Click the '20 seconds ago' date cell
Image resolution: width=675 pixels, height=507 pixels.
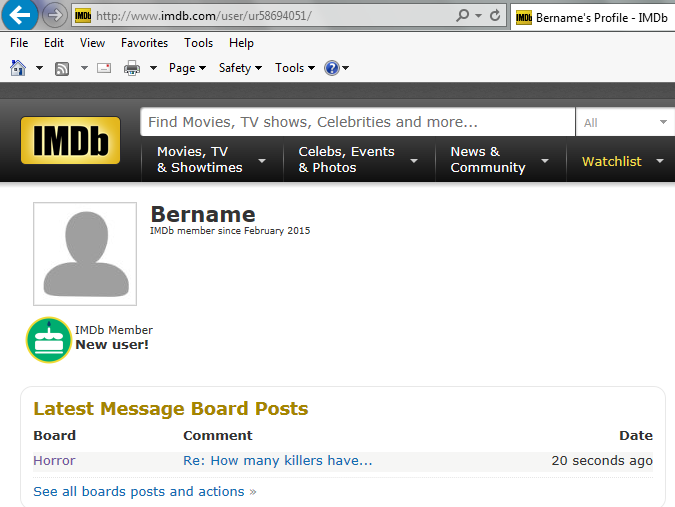coord(602,461)
